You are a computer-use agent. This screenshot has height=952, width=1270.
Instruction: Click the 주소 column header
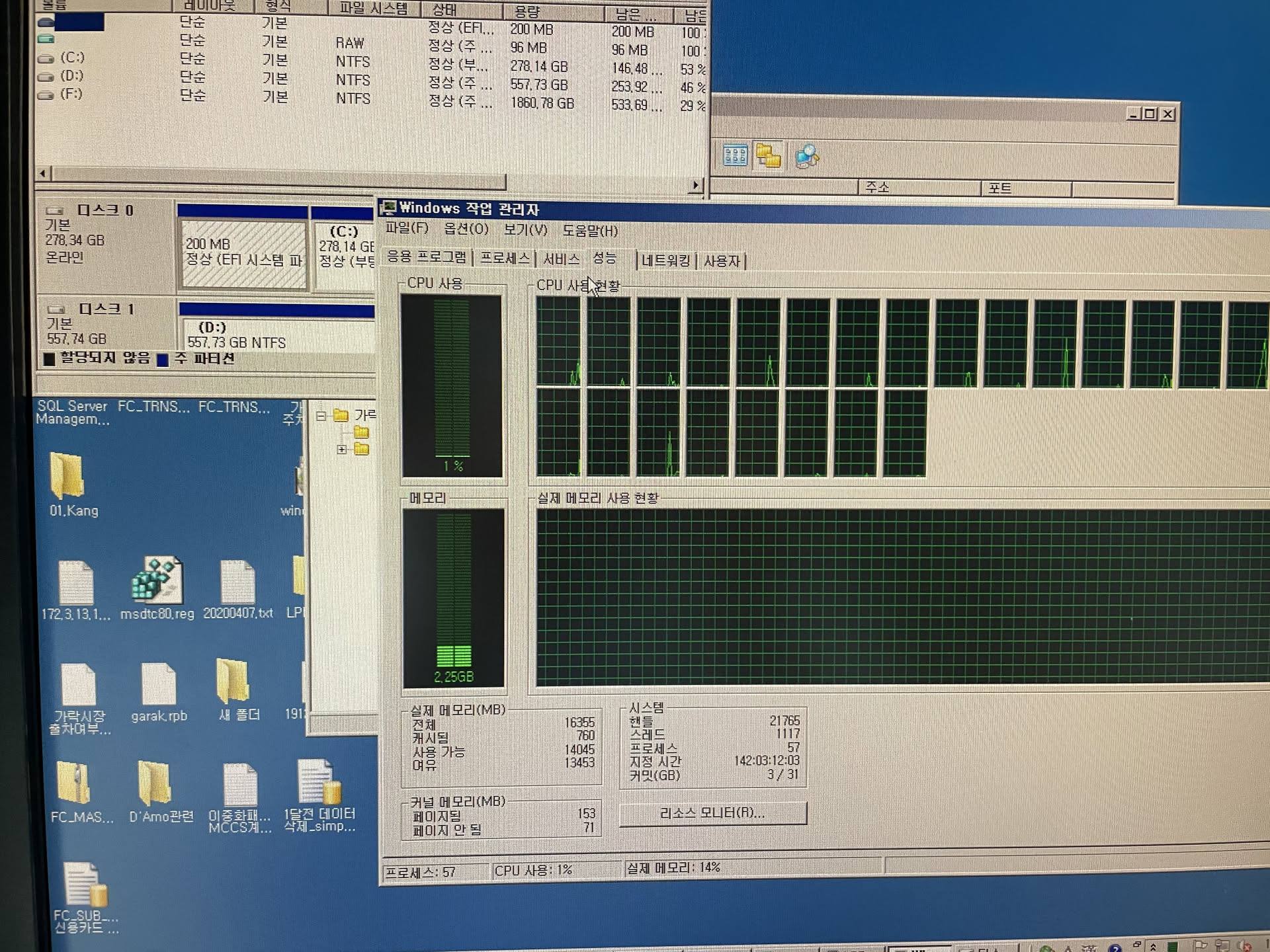tap(877, 188)
